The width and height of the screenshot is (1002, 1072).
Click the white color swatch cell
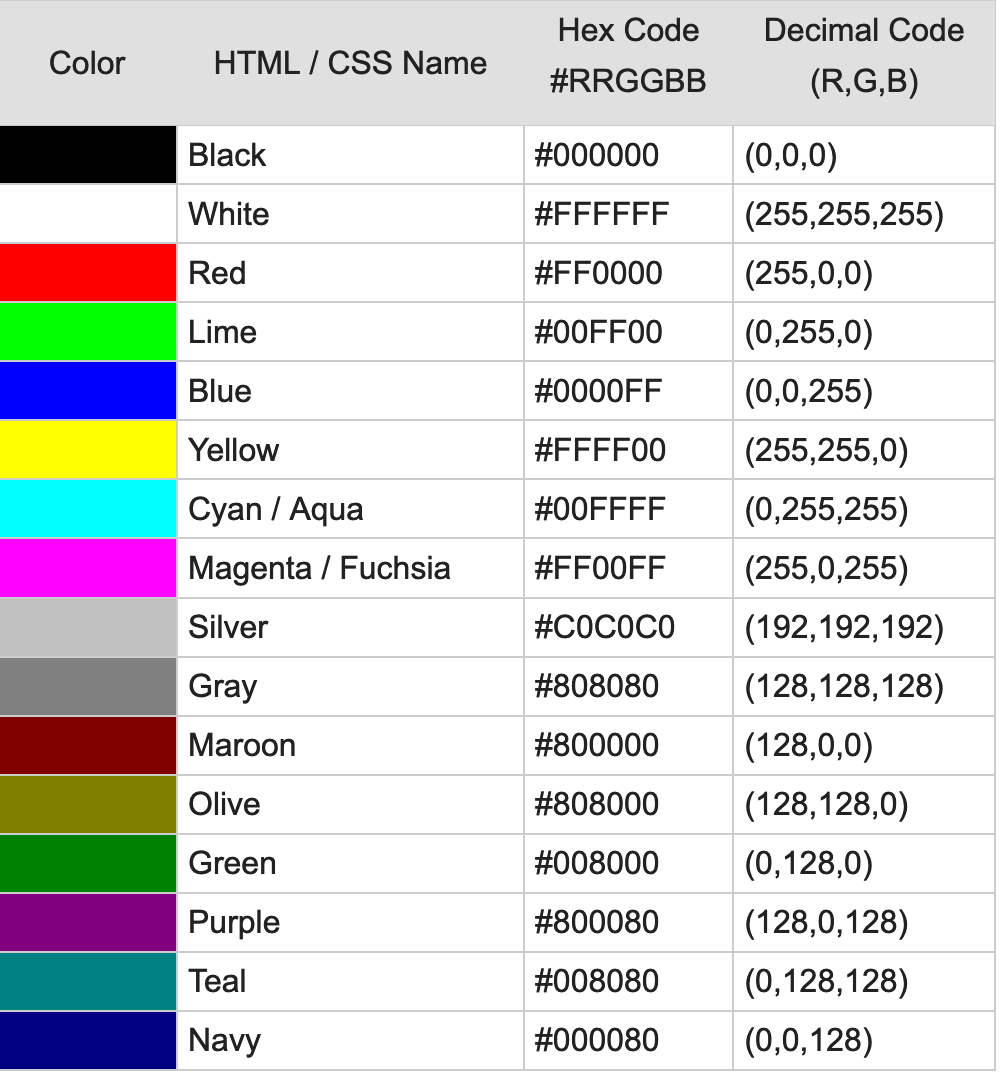(87, 213)
